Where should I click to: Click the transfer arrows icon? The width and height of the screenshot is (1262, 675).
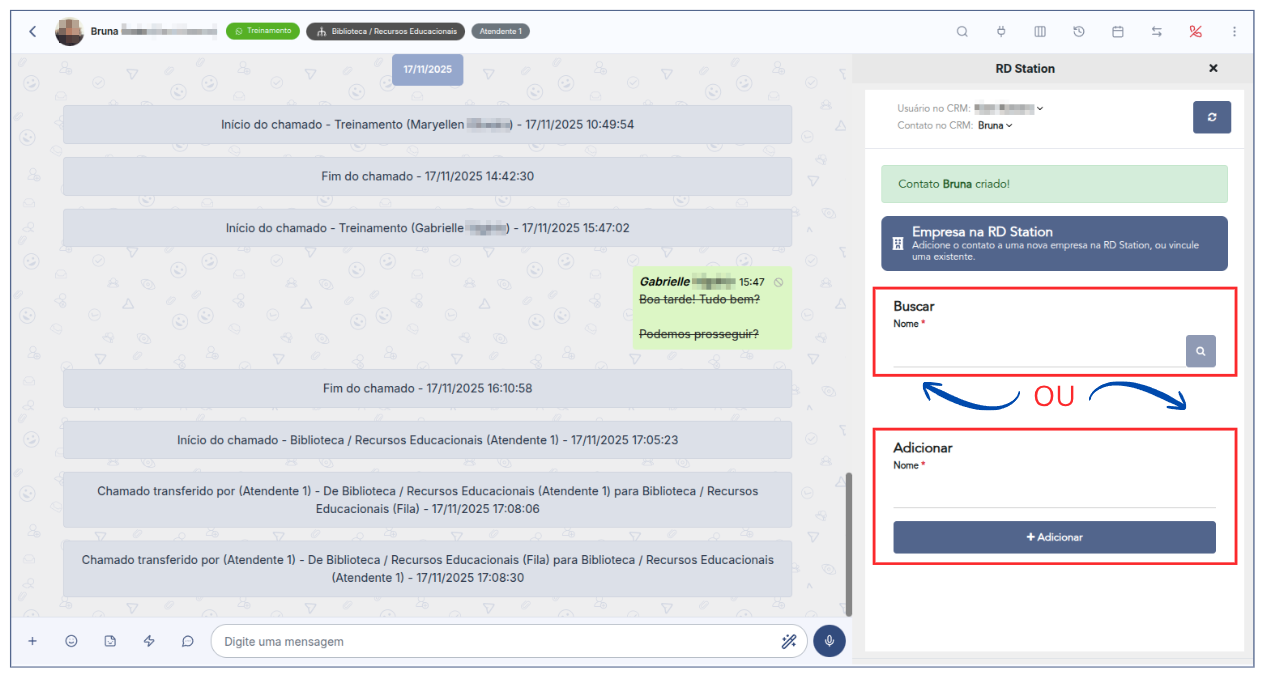tap(1157, 32)
